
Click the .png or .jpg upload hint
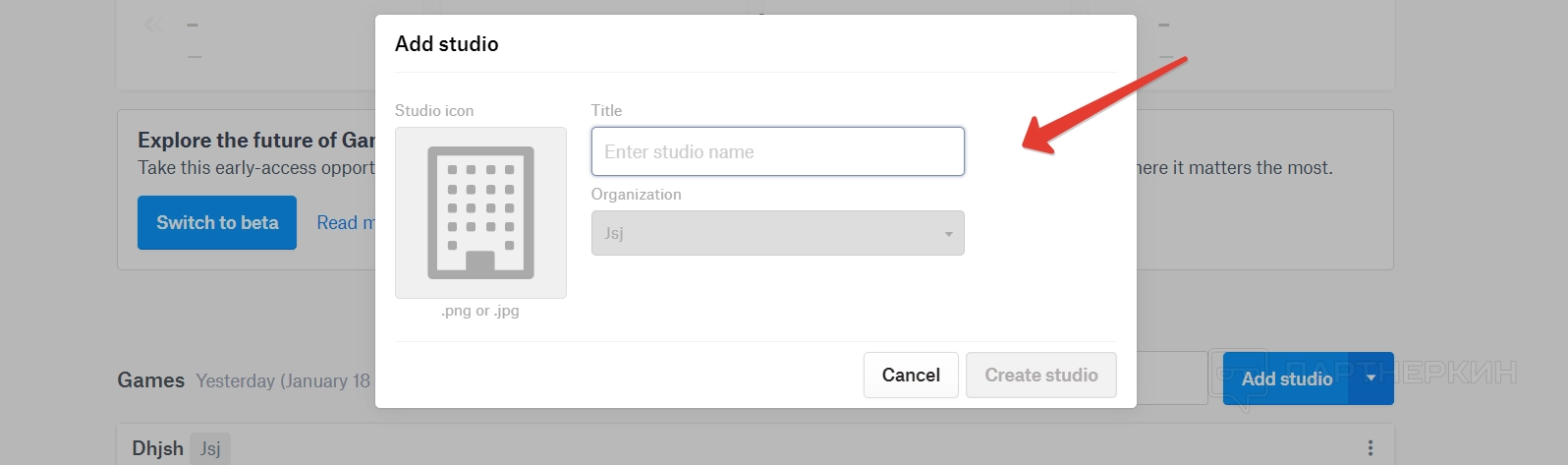[x=480, y=311]
